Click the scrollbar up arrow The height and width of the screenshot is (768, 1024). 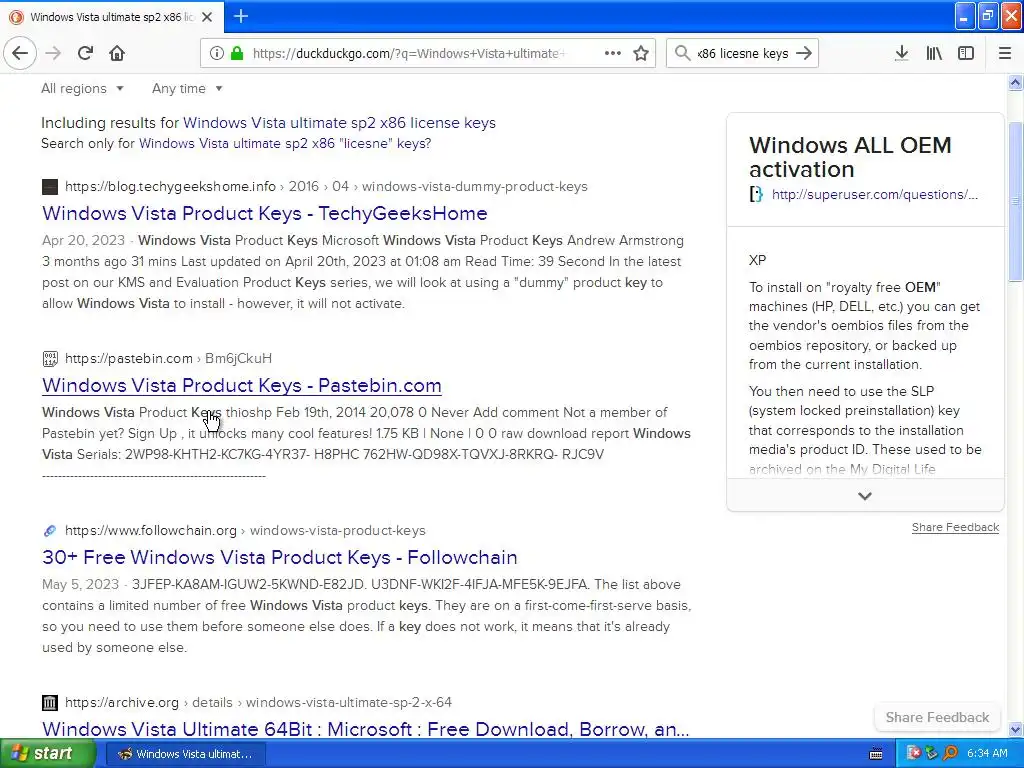coord(1015,82)
